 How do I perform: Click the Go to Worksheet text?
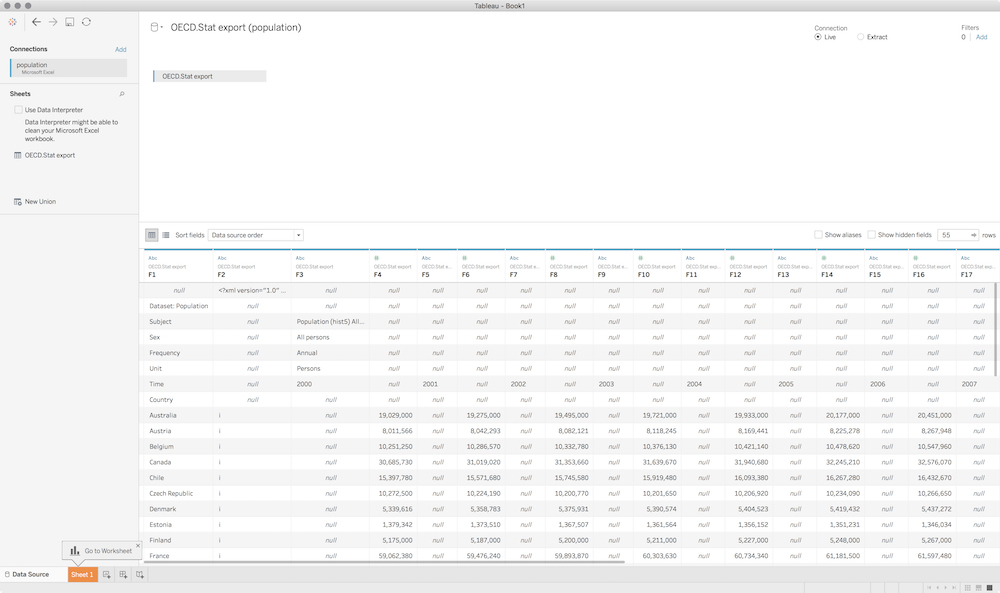coord(108,551)
